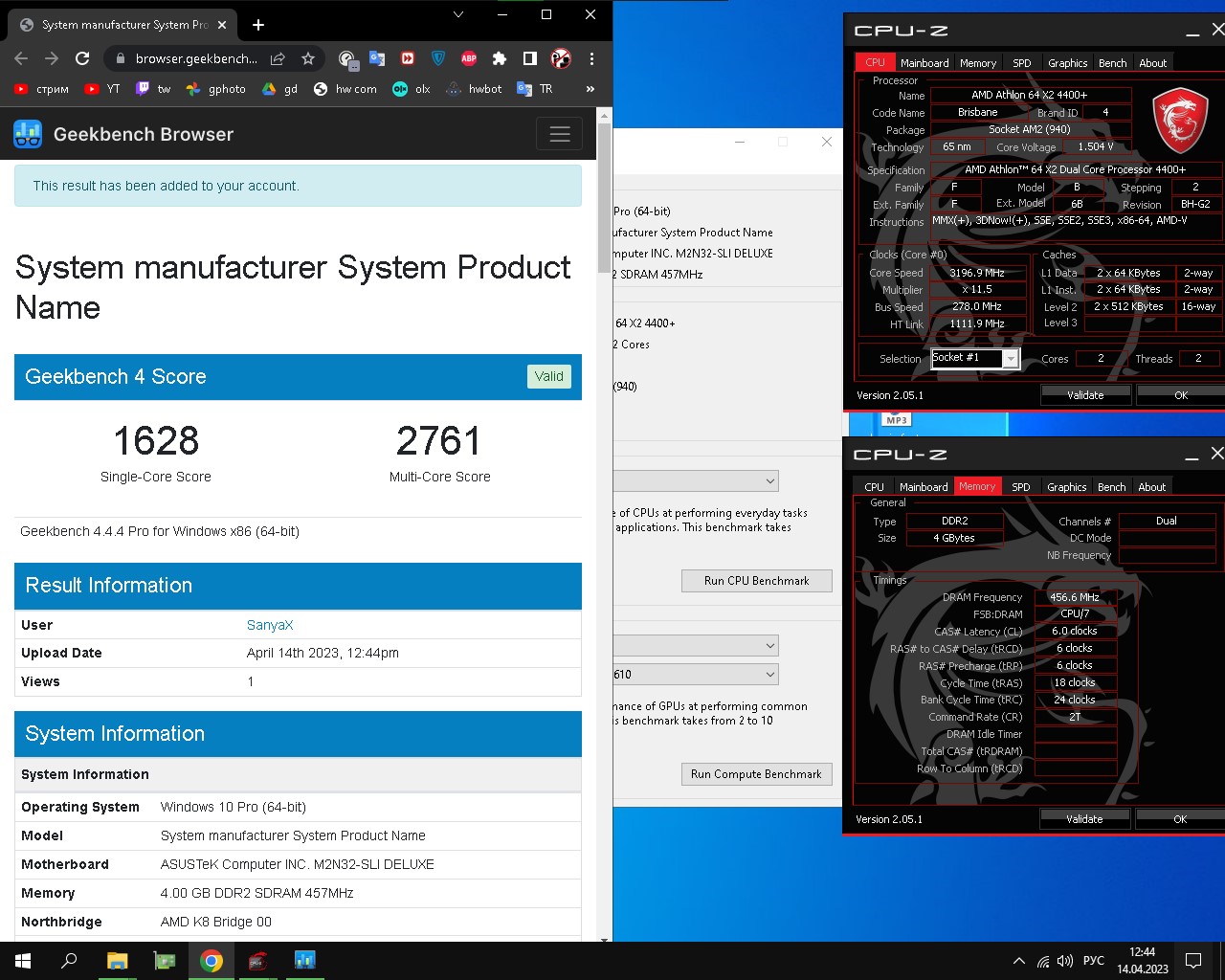Open File Explorer from taskbar
This screenshot has height=980, width=1225.
click(x=117, y=961)
